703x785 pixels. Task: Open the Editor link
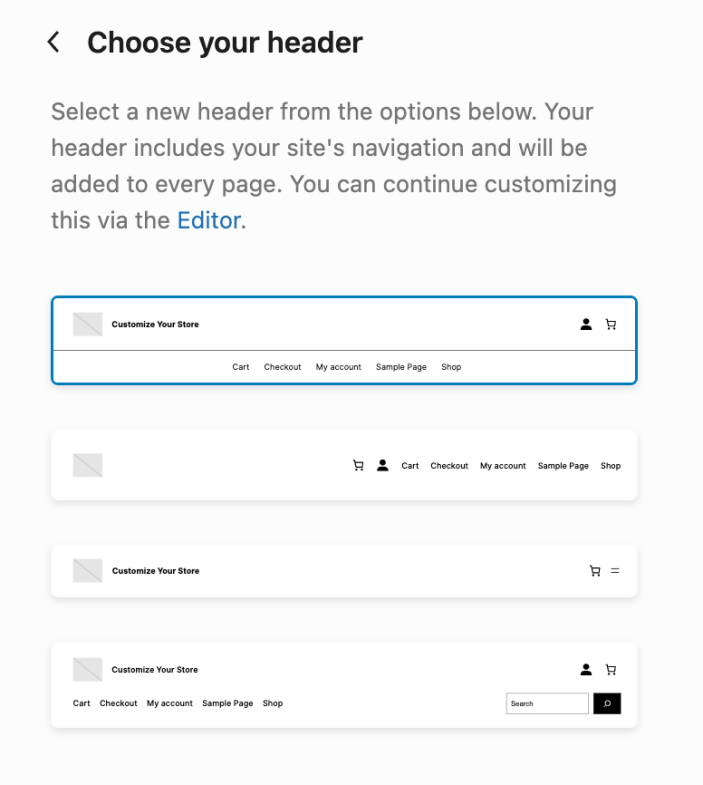pos(209,220)
